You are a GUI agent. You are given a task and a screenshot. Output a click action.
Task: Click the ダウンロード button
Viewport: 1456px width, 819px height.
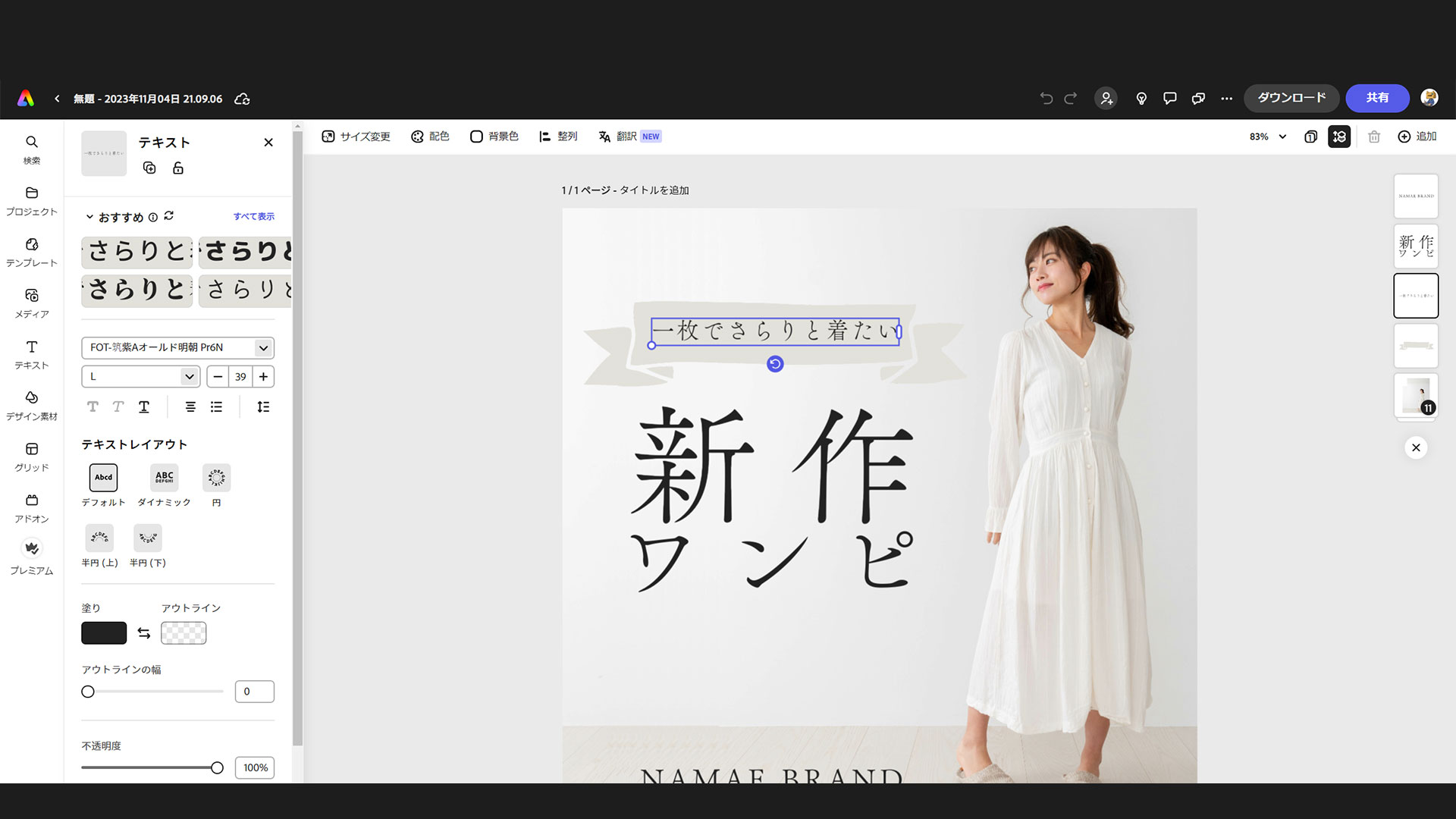click(x=1291, y=98)
